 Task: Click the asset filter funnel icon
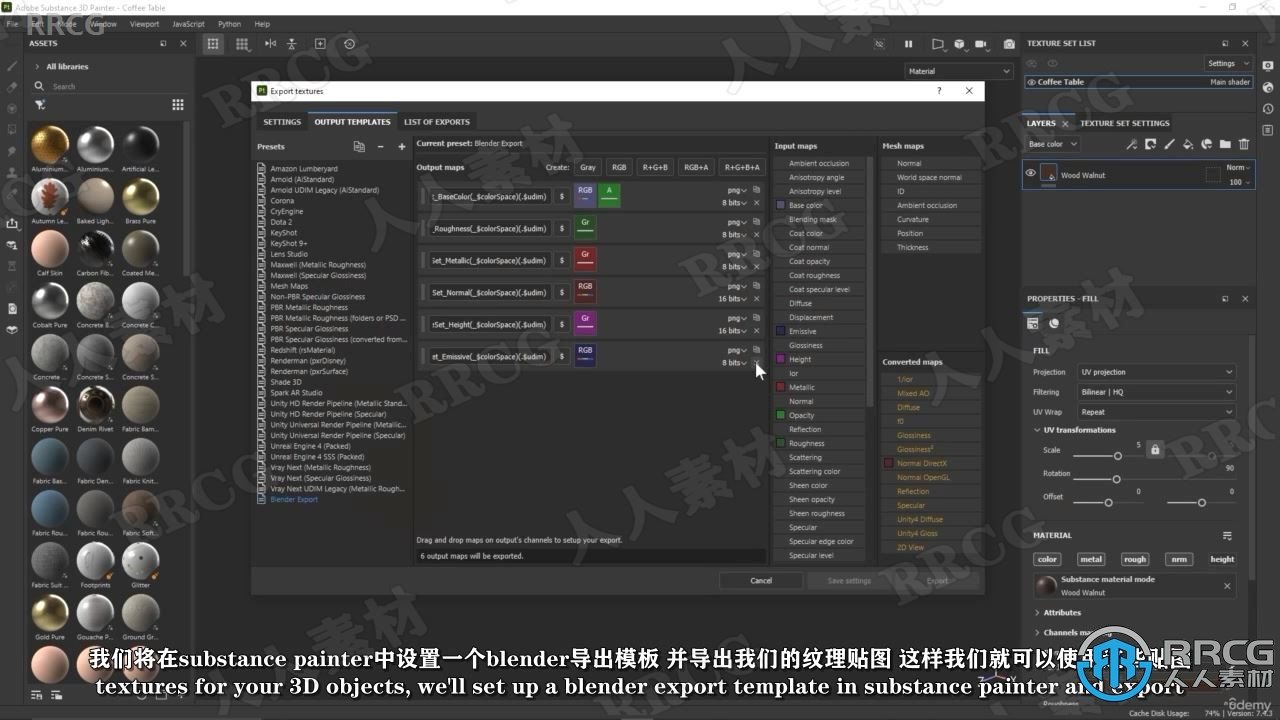click(x=40, y=104)
